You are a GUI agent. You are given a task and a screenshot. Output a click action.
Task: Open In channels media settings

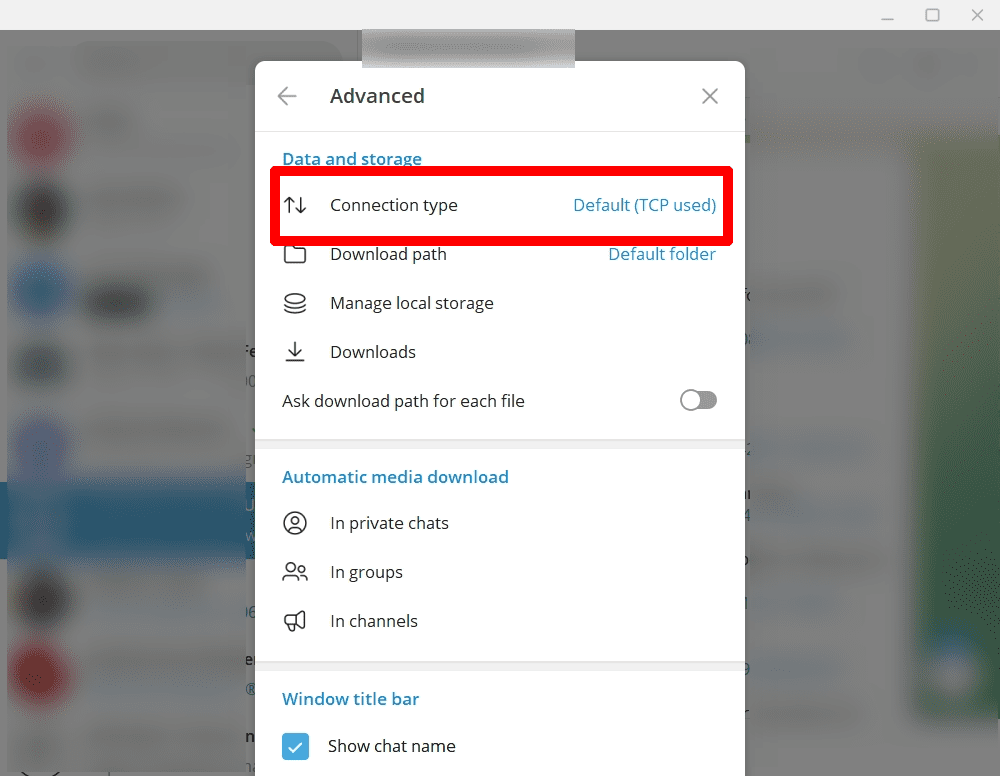500,621
